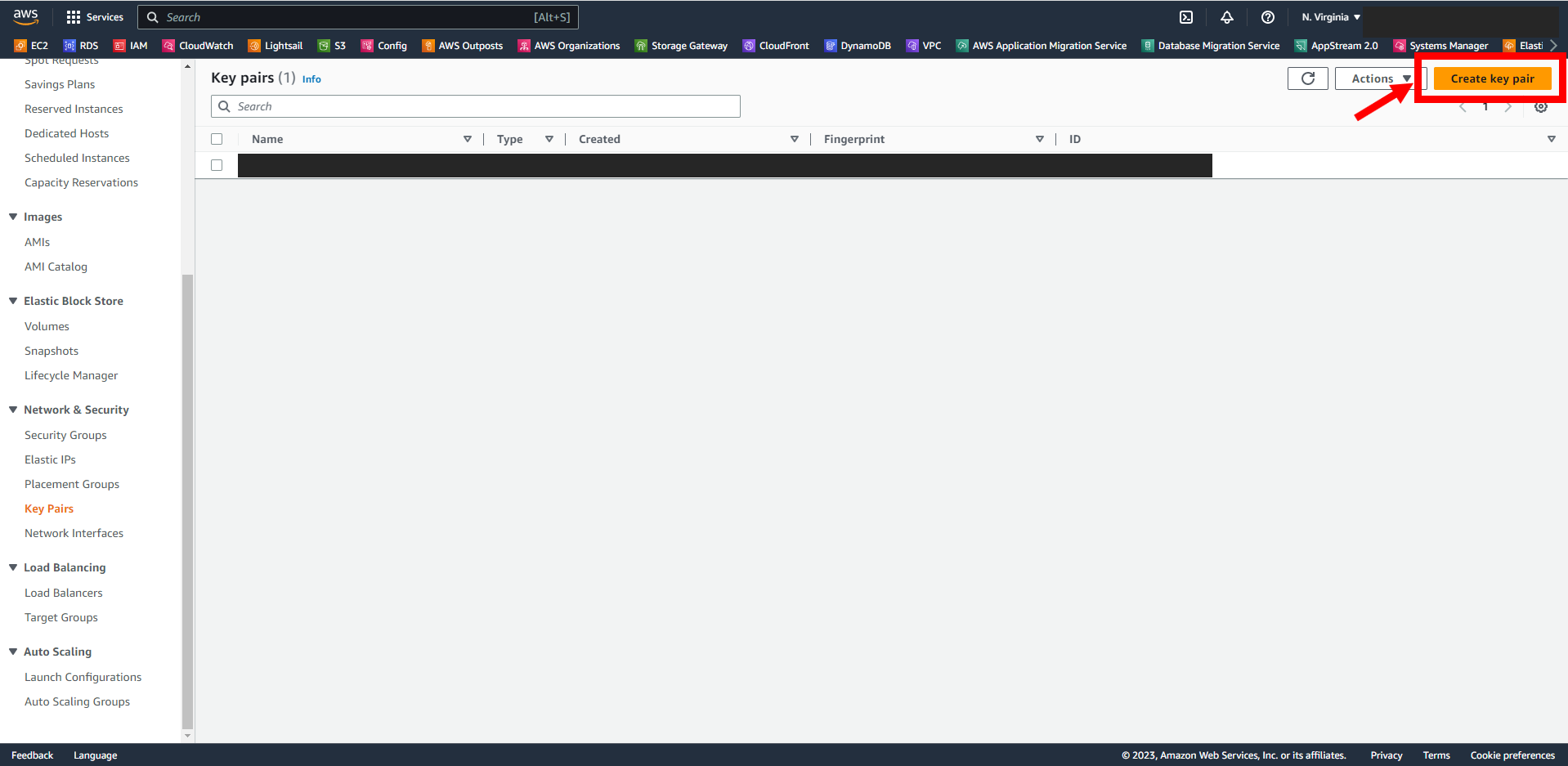Open the CloudWatch favorites shortcut

pos(198,46)
